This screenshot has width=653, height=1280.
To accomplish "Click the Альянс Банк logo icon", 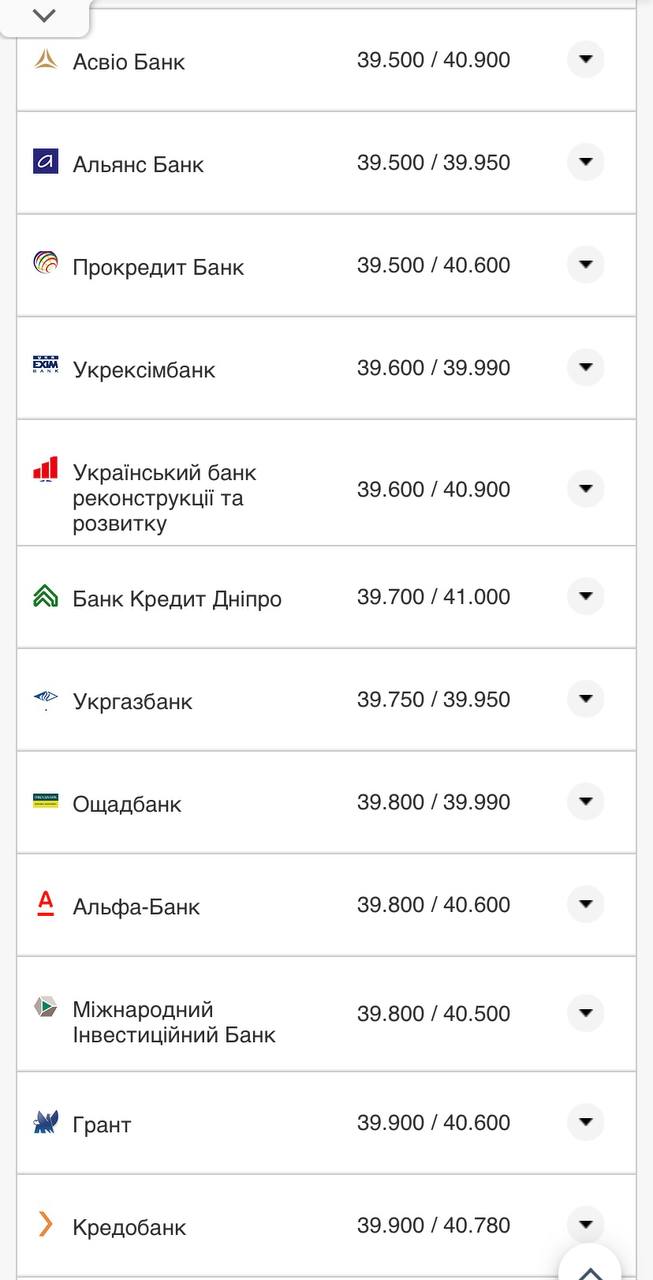I will 44,163.
